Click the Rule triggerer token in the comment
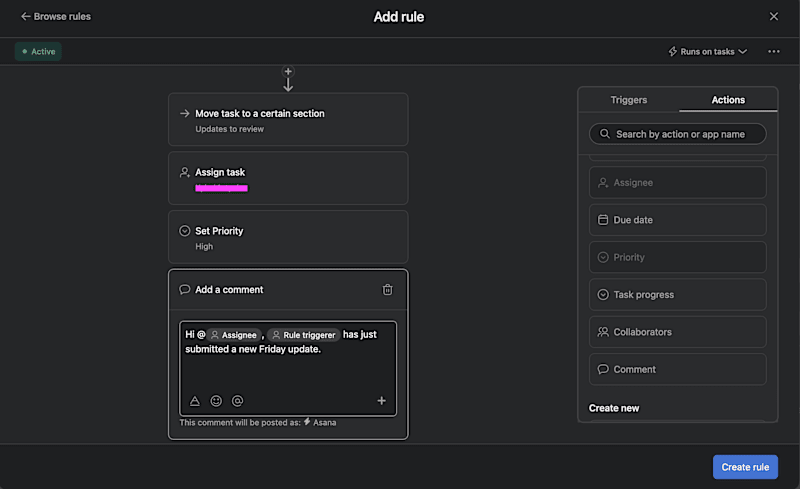This screenshot has height=489, width=800. point(304,335)
